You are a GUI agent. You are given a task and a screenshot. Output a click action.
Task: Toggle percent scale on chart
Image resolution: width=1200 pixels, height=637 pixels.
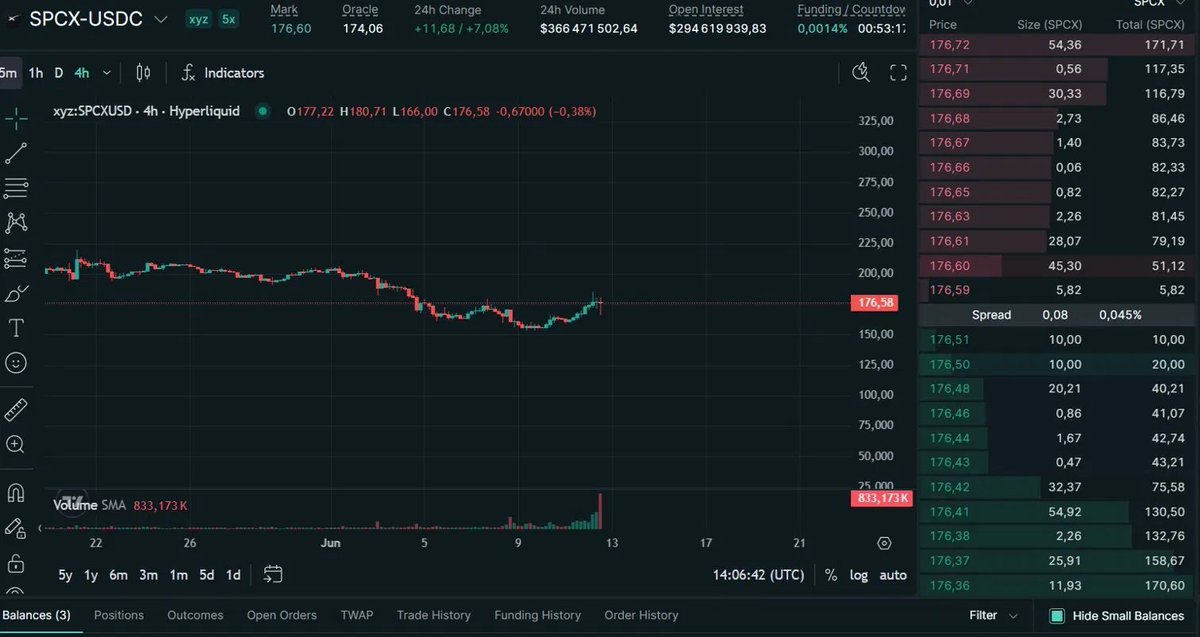click(831, 575)
